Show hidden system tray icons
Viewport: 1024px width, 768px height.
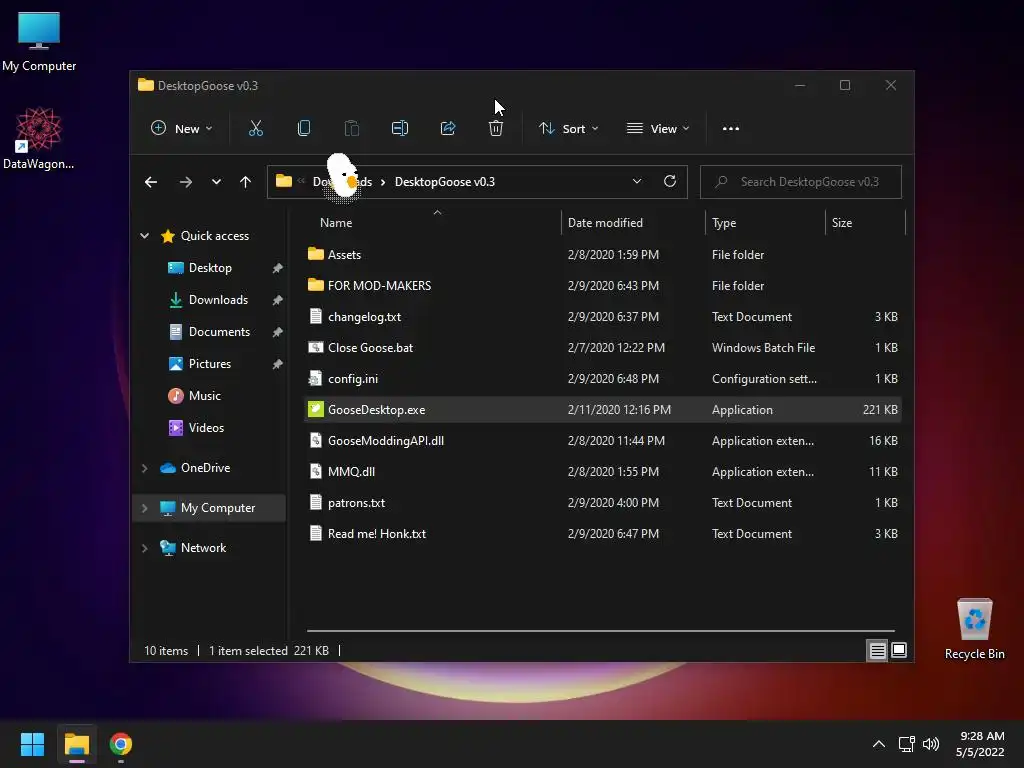click(x=878, y=744)
